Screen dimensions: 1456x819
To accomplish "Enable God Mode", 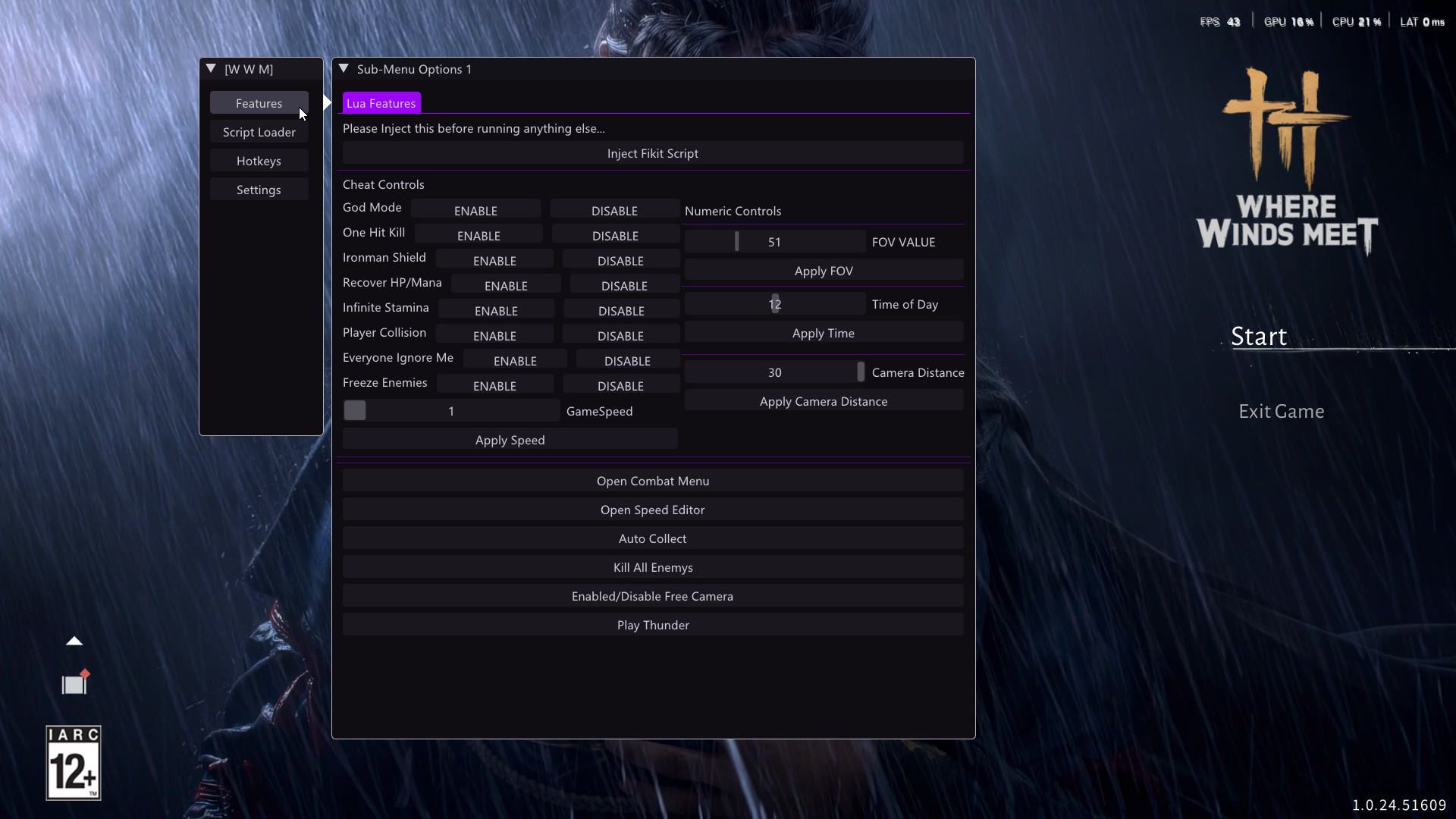I will (475, 210).
